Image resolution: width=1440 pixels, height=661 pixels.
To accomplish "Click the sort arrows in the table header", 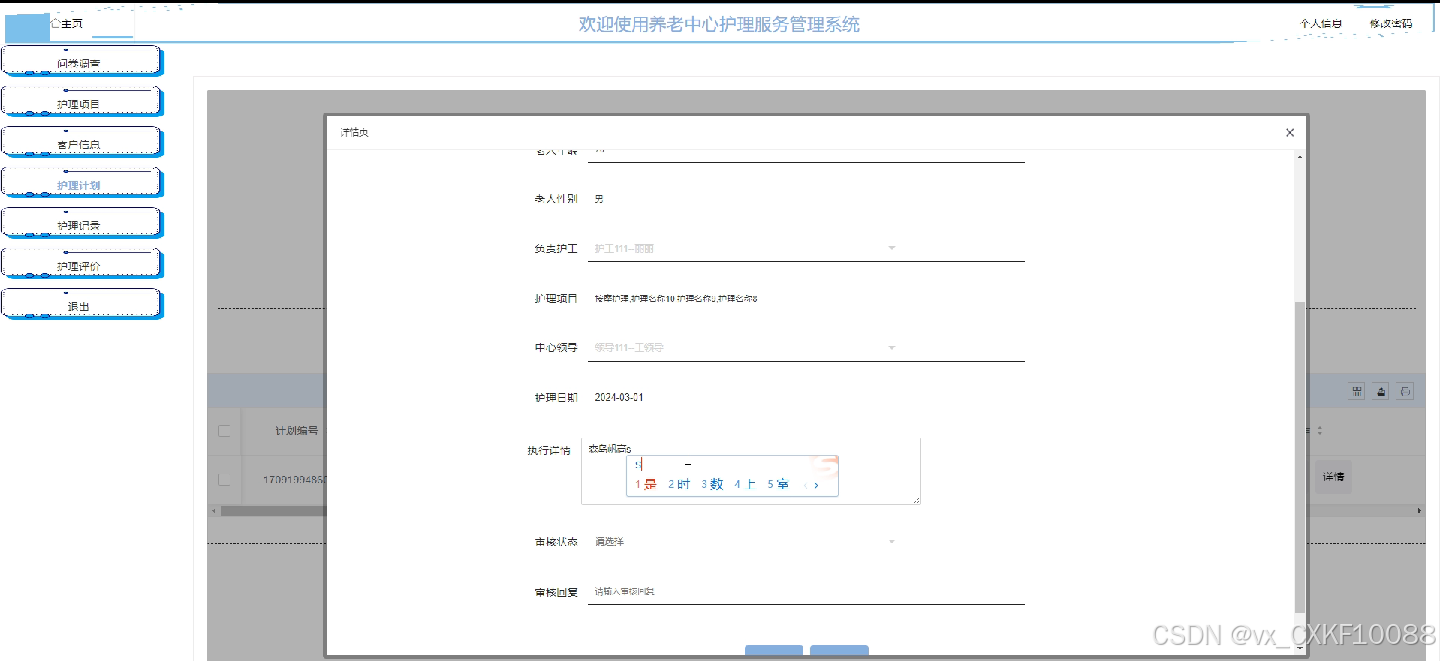I will pos(1318,431).
